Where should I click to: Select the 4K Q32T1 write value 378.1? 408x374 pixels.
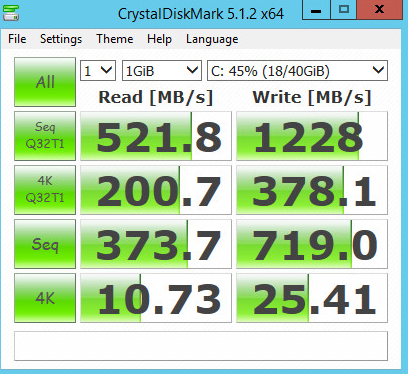pyautogui.click(x=312, y=190)
